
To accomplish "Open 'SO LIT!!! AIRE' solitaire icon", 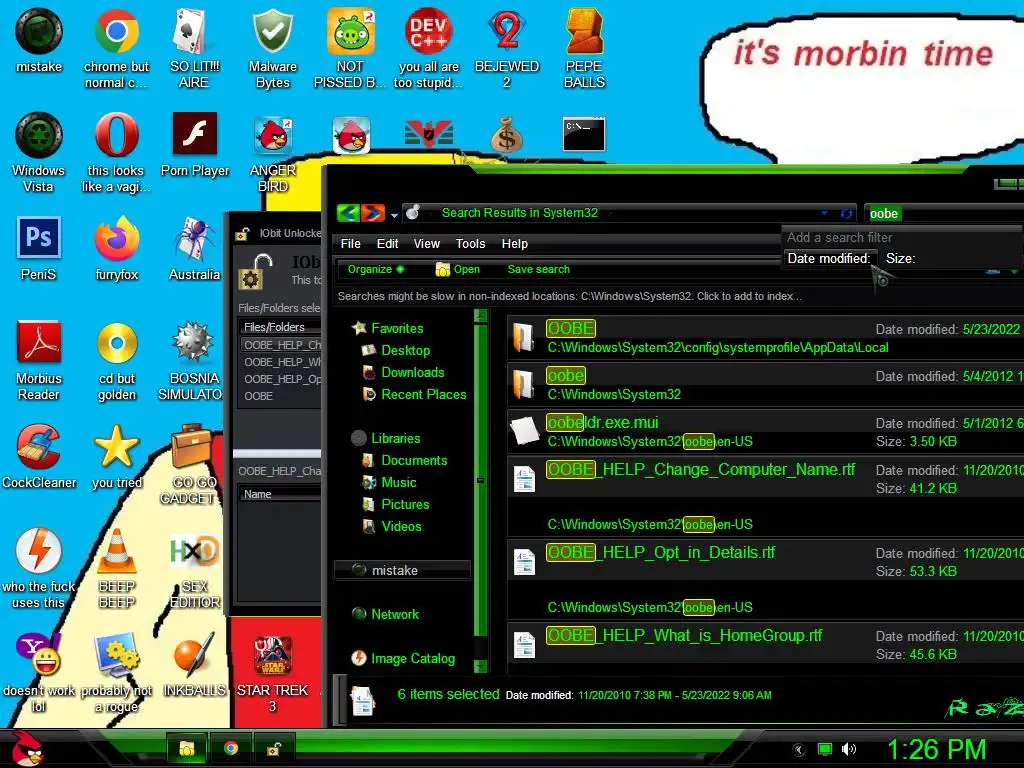I will point(194,49).
